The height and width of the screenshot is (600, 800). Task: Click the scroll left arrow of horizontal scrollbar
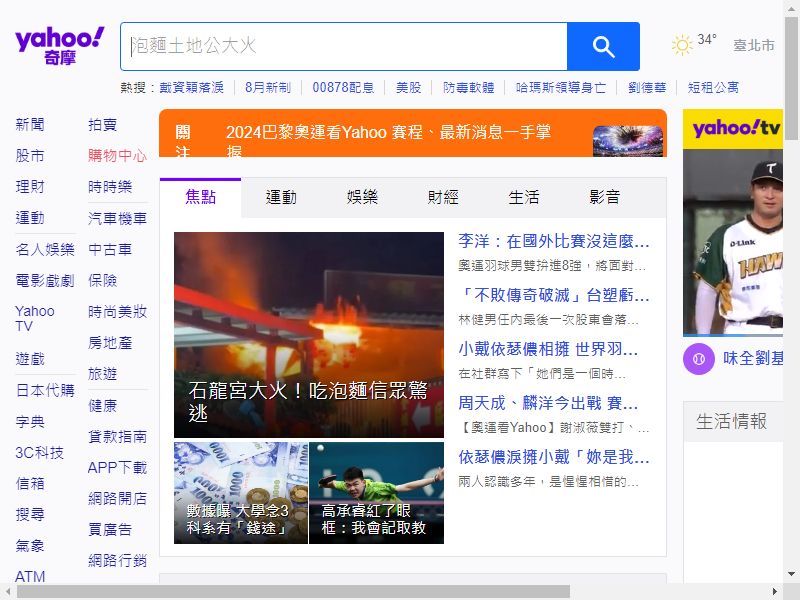(8, 591)
